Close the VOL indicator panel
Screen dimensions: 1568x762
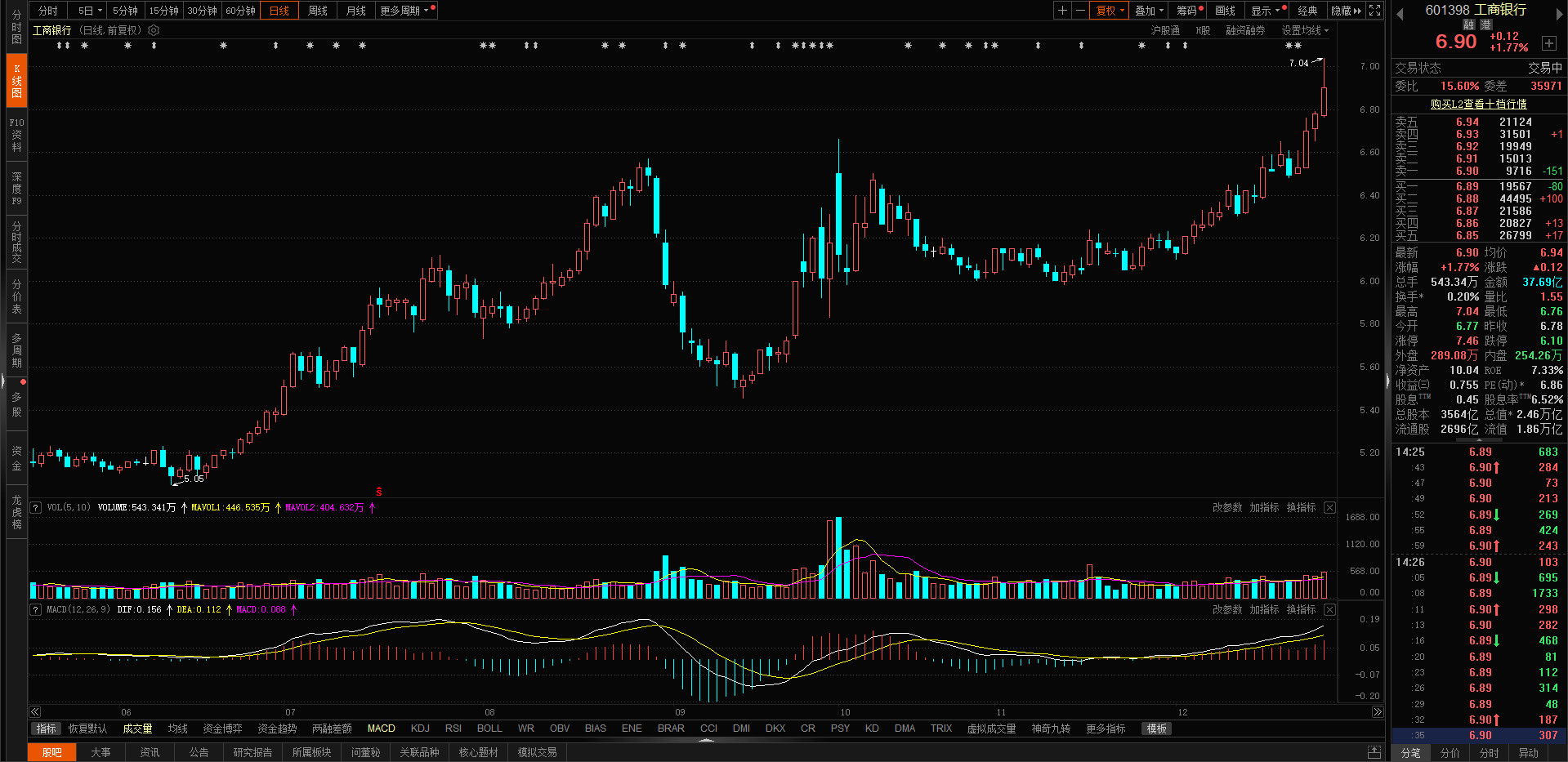(x=1329, y=507)
